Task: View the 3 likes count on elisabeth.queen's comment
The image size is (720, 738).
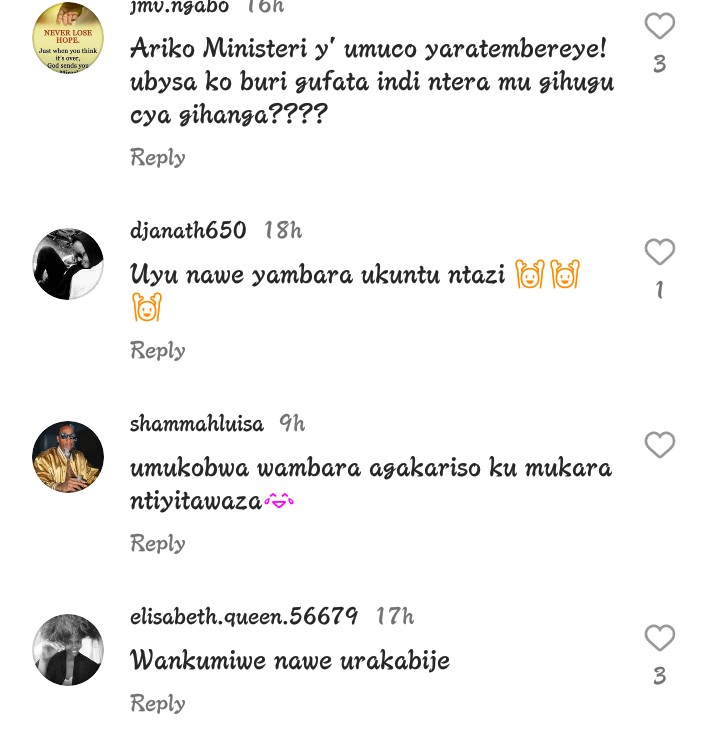Action: pyautogui.click(x=659, y=676)
